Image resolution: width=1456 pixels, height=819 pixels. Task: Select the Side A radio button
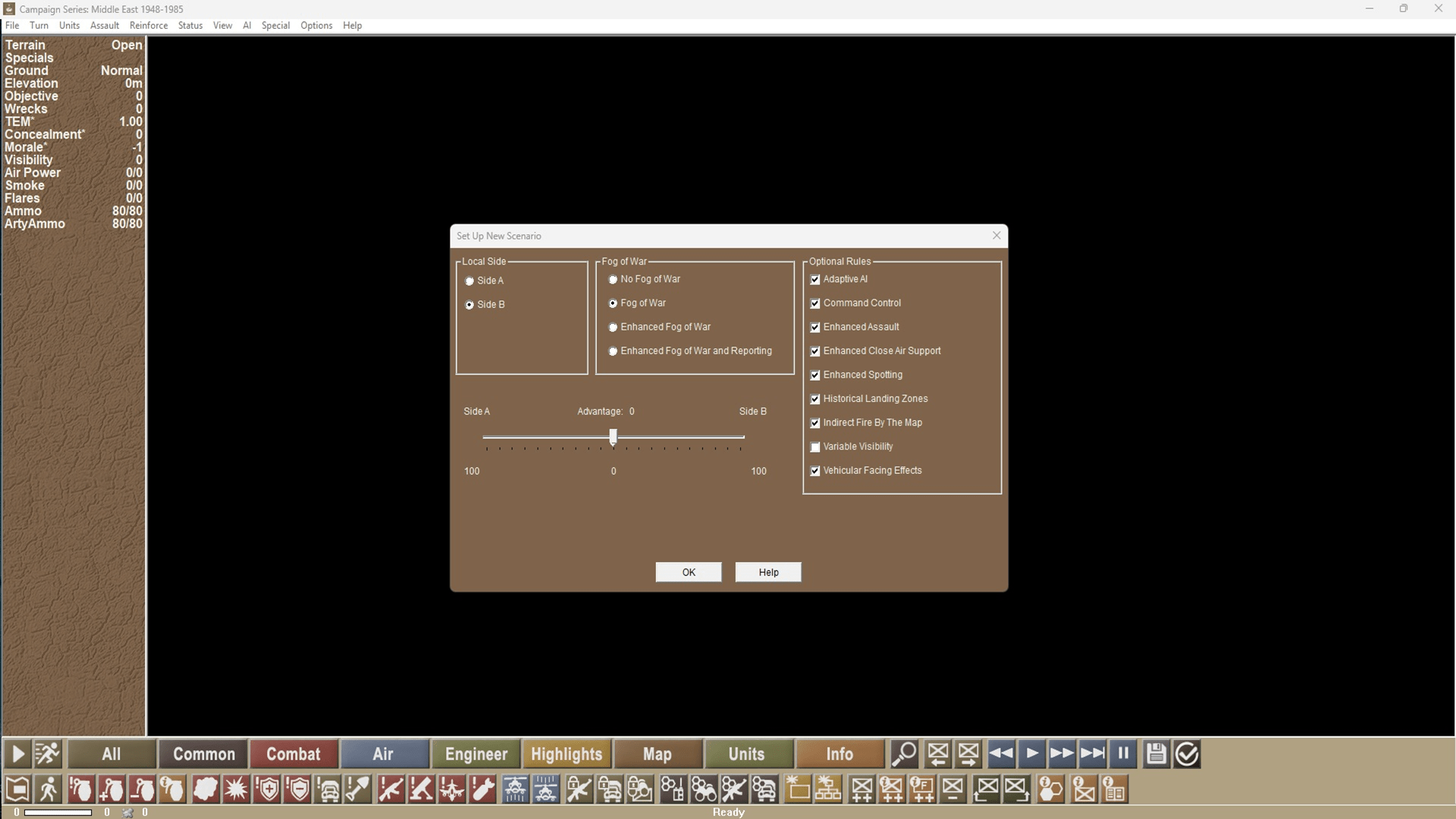pyautogui.click(x=469, y=281)
